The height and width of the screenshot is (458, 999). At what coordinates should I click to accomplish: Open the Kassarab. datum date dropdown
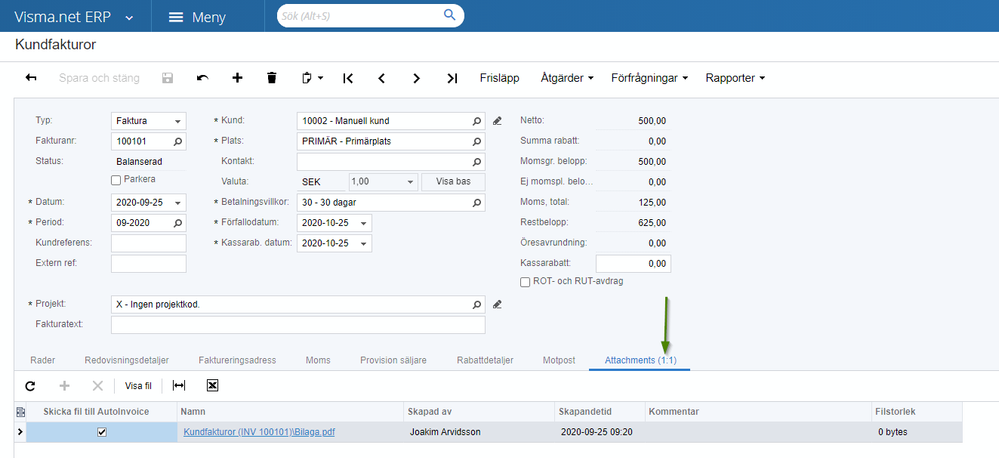click(364, 243)
